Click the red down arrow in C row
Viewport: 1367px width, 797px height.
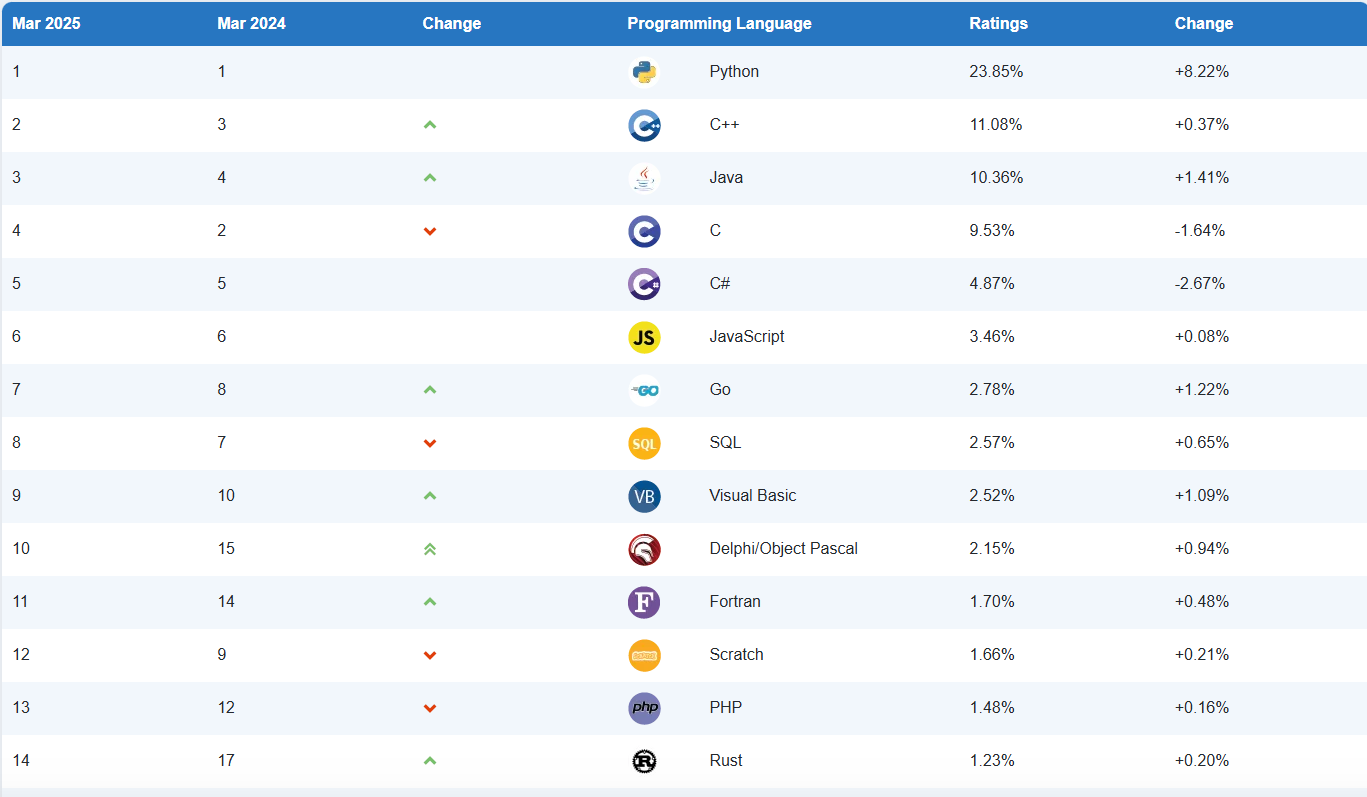click(430, 231)
